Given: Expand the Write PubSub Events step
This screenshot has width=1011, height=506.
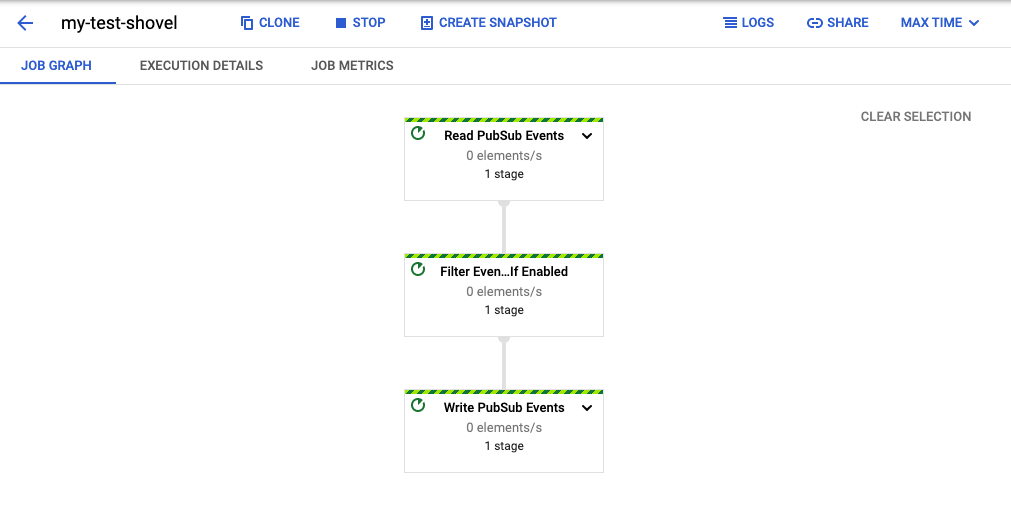Looking at the screenshot, I should (x=587, y=408).
